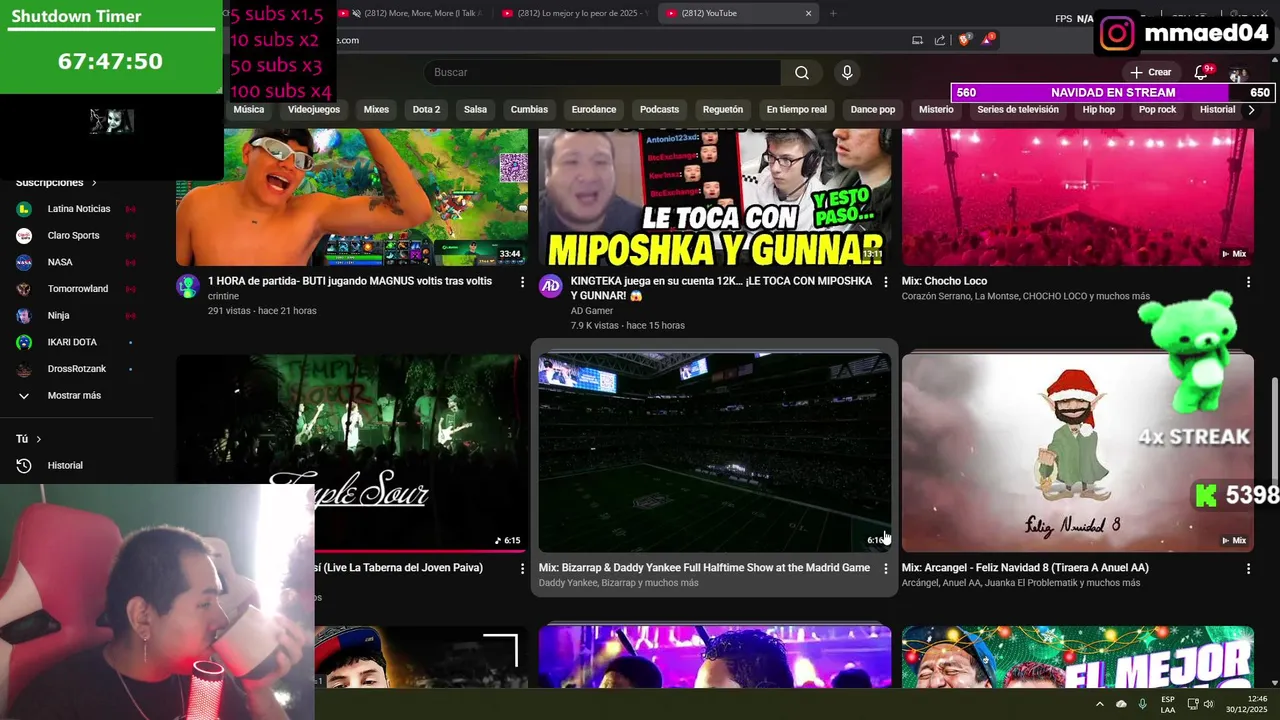1280x720 pixels.
Task: Select the Cumbias filter chip
Action: (529, 110)
